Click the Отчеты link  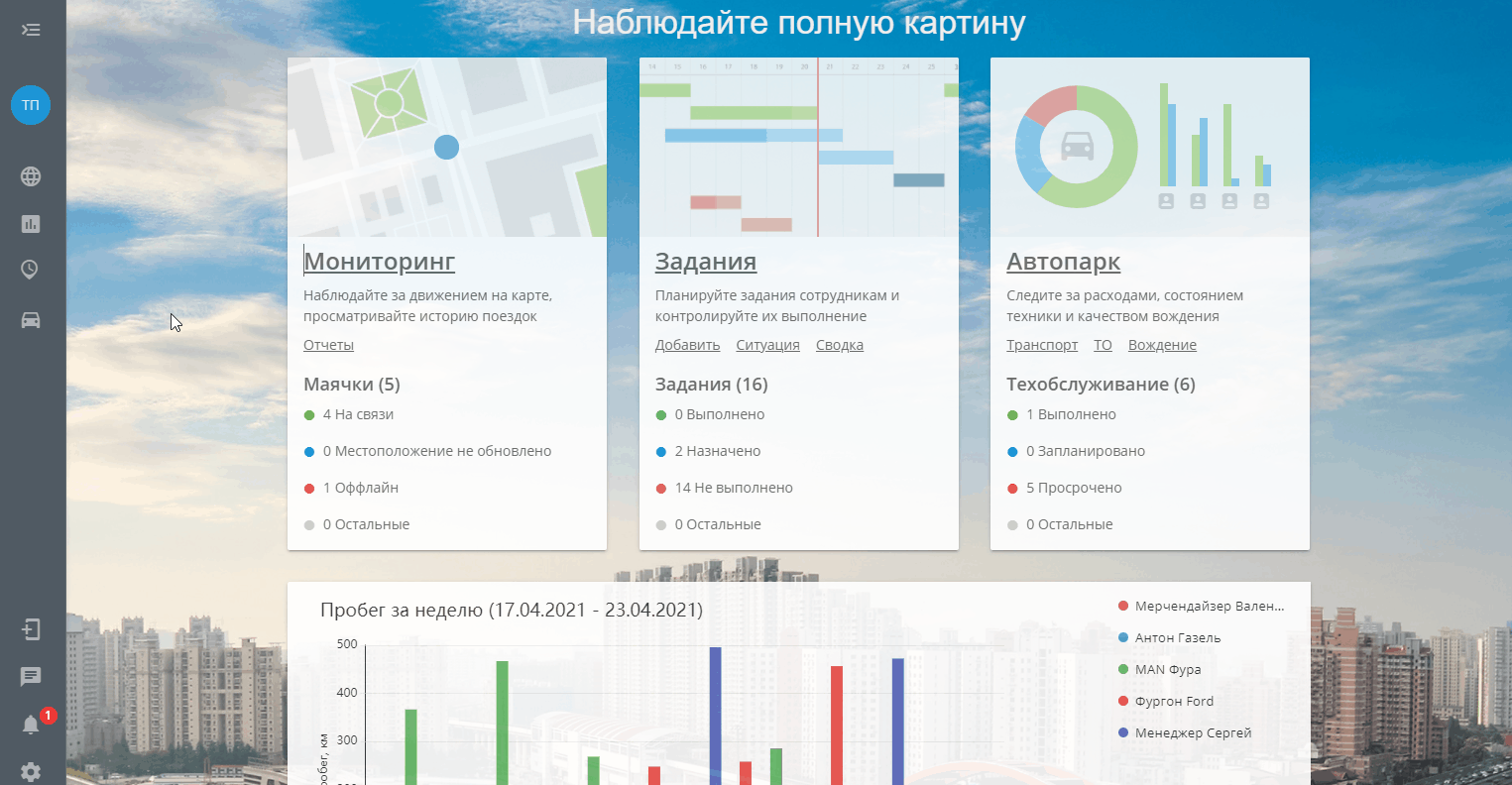click(328, 345)
